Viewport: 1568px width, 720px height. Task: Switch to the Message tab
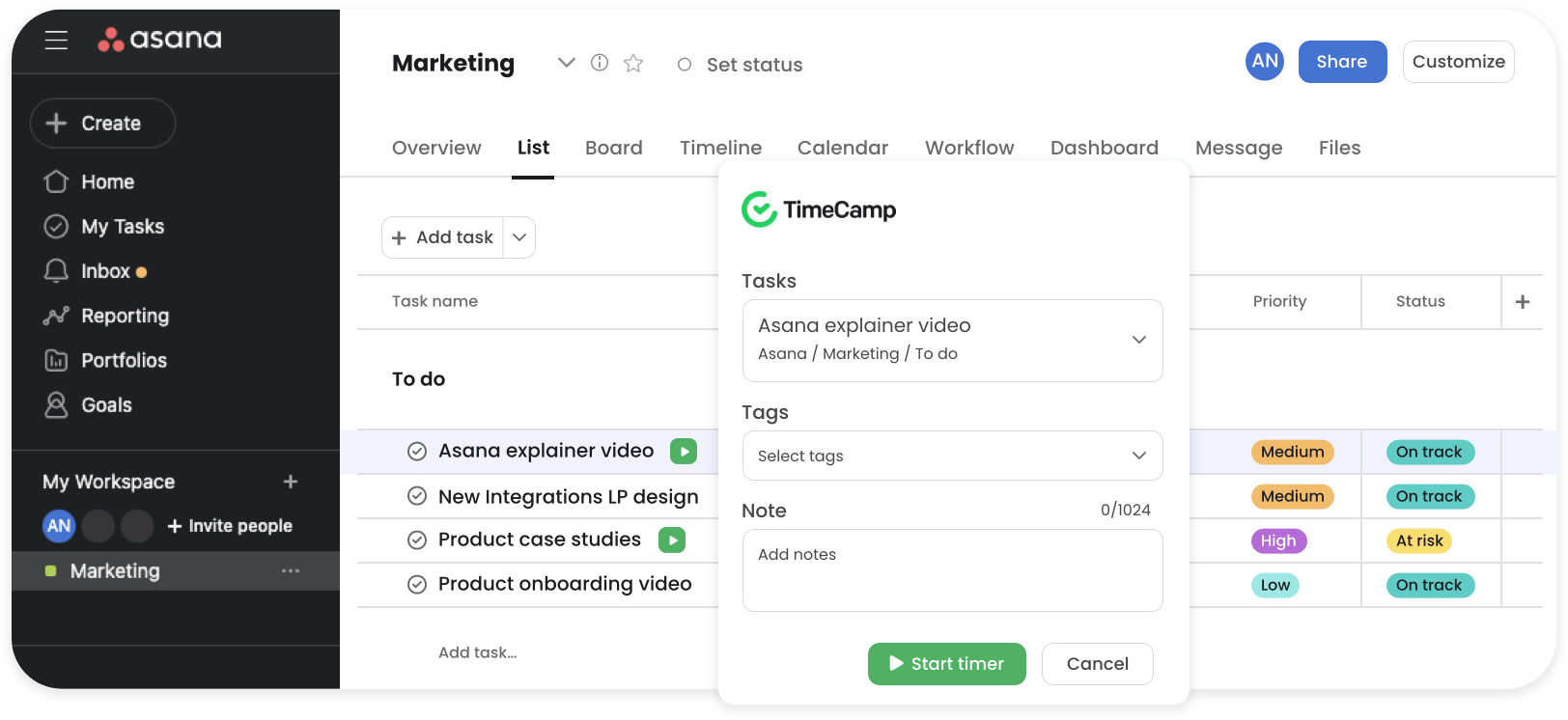click(x=1239, y=148)
